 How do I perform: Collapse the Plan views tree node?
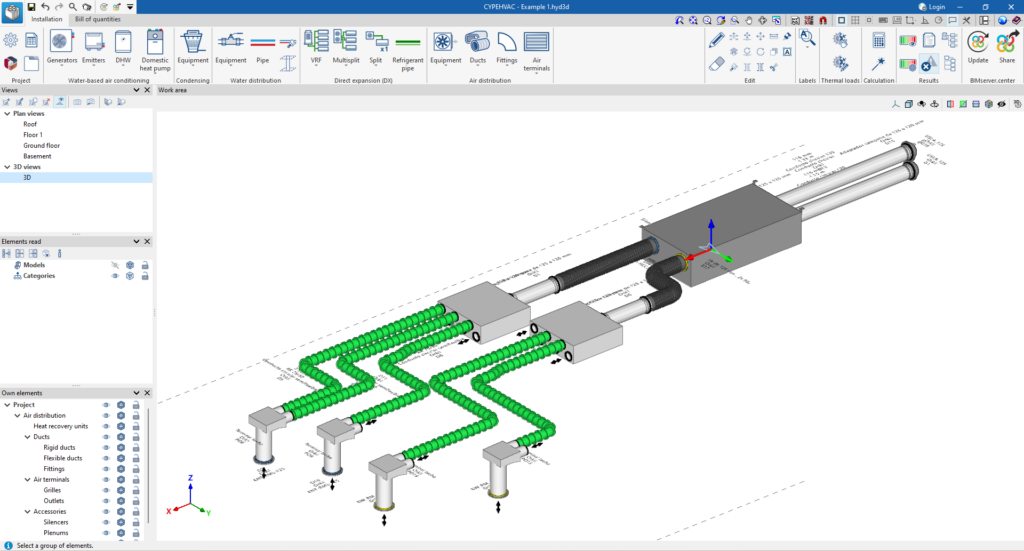point(7,113)
